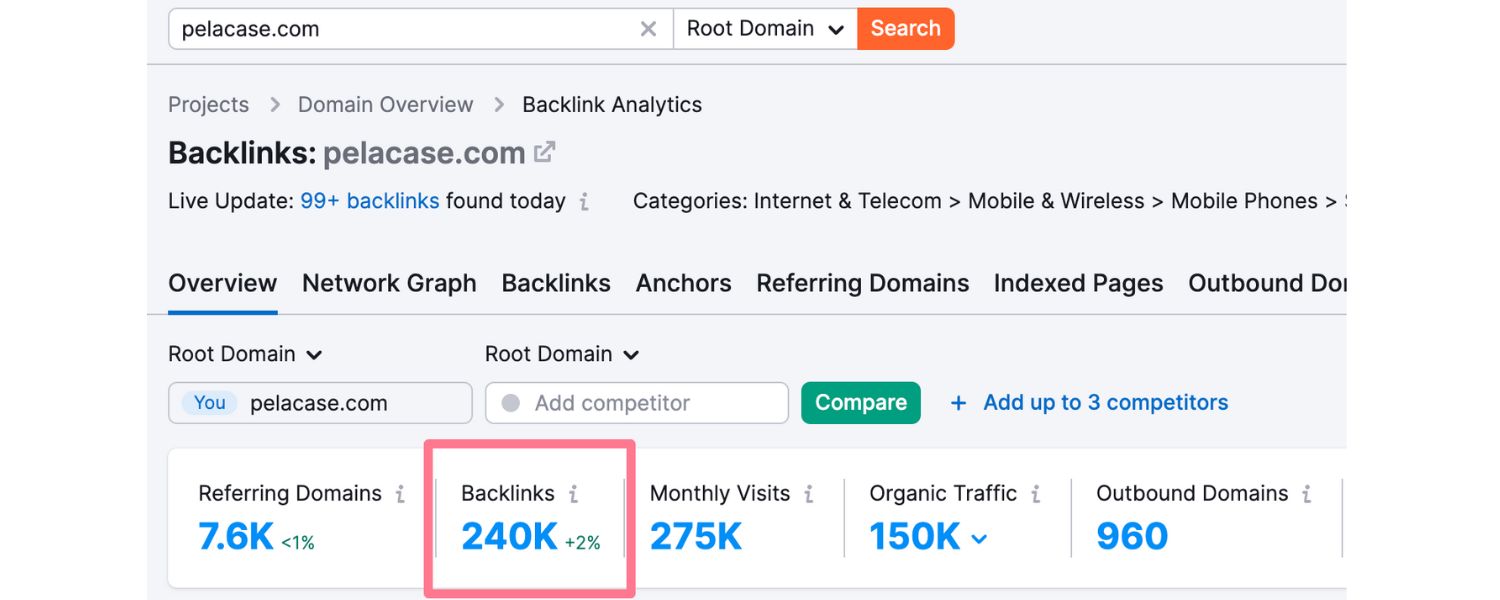Click the info icon beside Referring Domains

click(x=400, y=493)
